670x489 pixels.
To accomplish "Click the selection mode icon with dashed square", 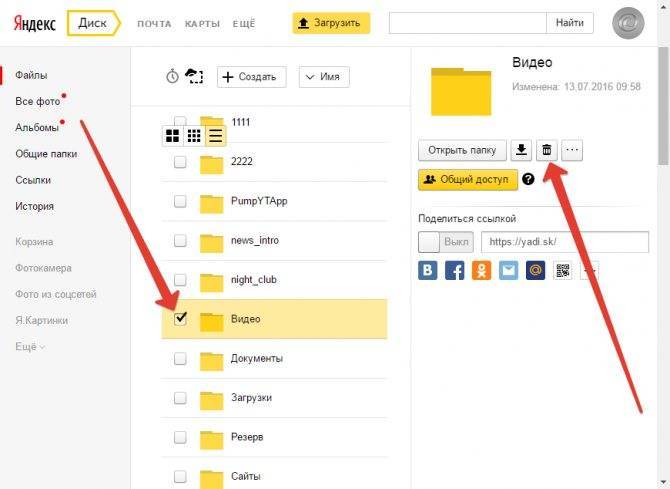I will pos(194,76).
